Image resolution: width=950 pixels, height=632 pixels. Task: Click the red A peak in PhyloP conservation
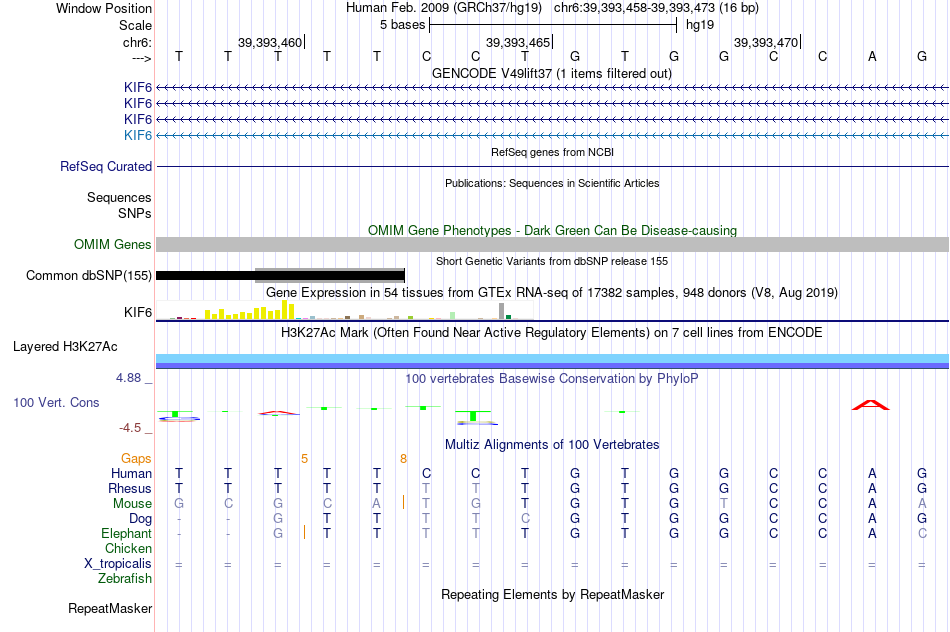click(871, 405)
